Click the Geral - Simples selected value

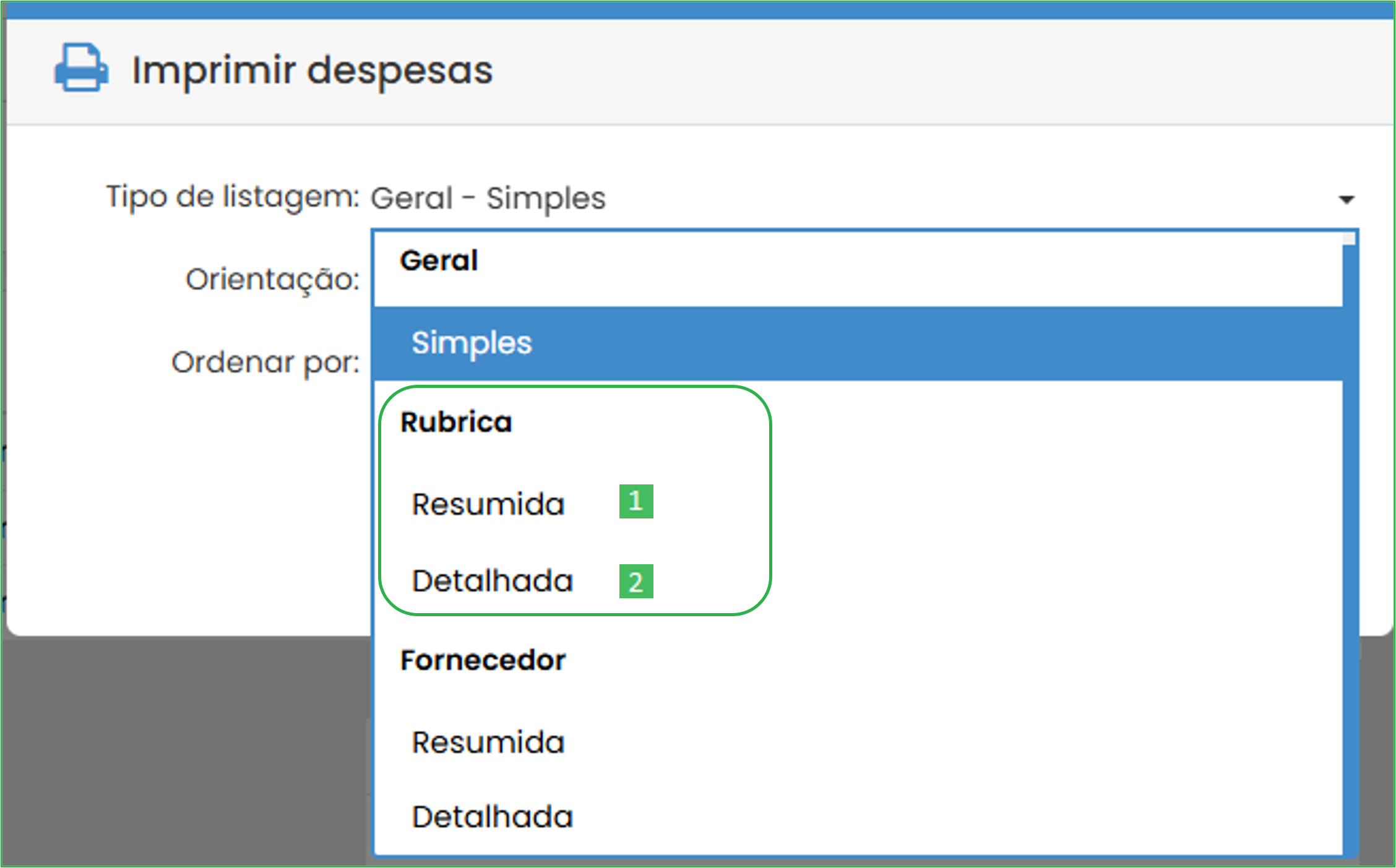pyautogui.click(x=488, y=199)
